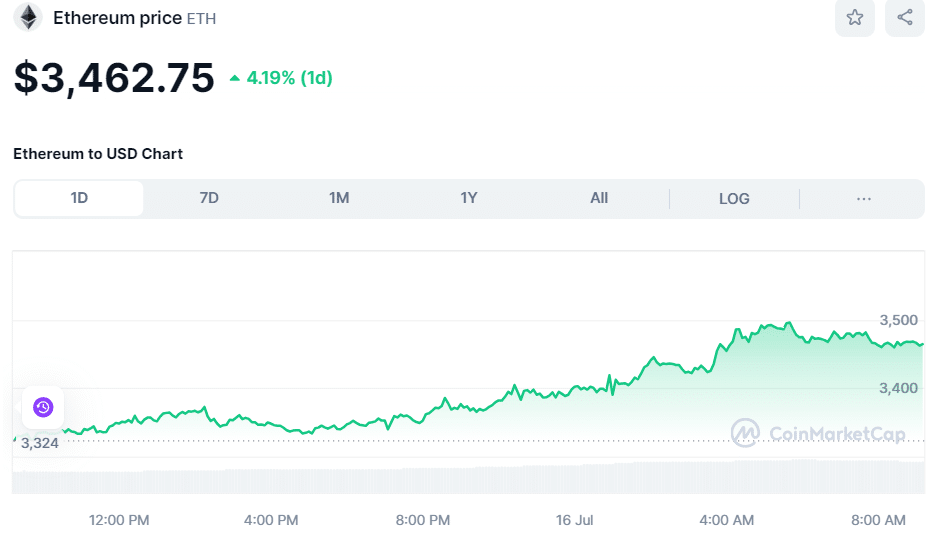Viewport: 932px width, 542px height.
Task: Toggle LOG scale on the chart
Action: [734, 198]
